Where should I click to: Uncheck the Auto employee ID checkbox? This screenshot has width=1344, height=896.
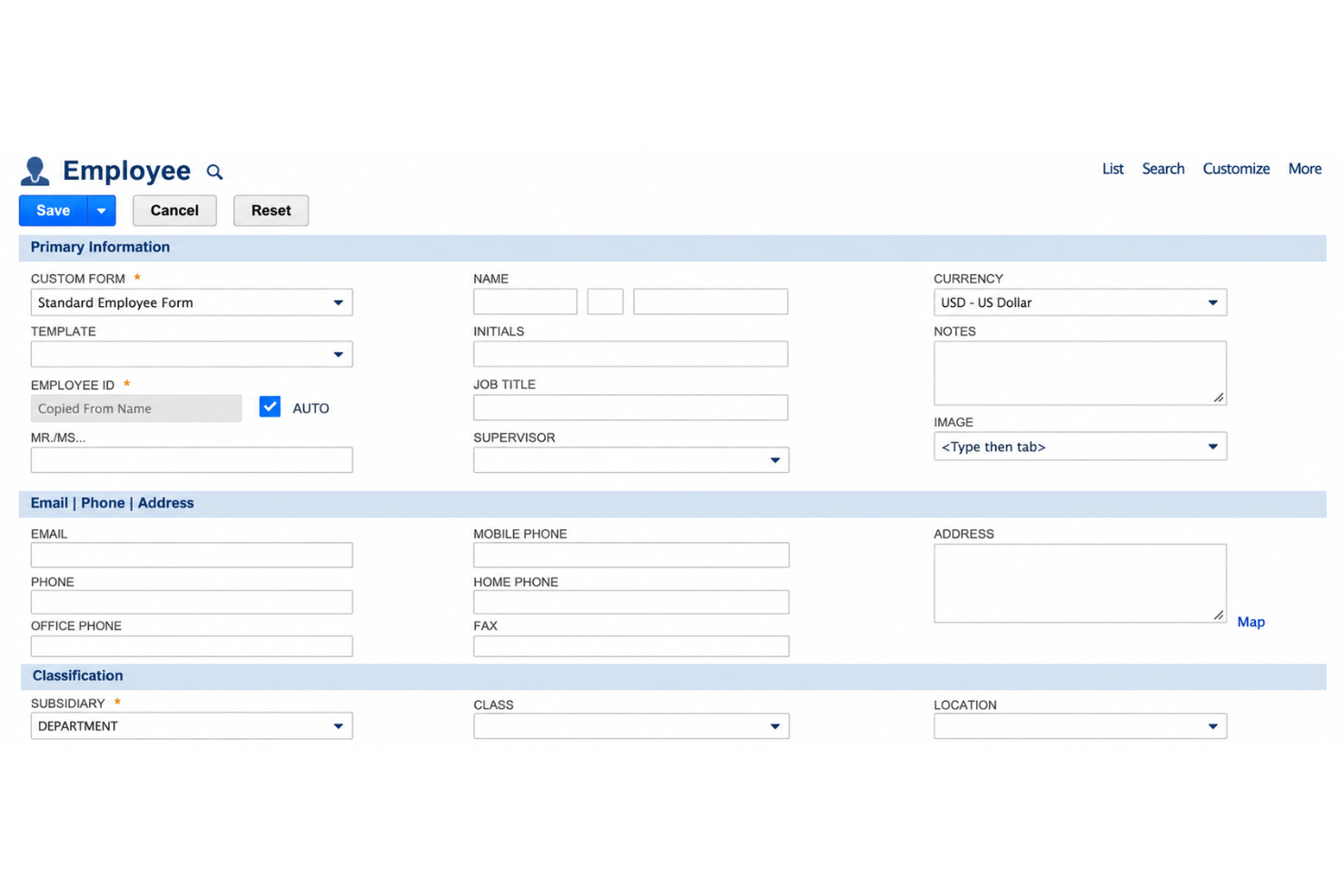coord(270,407)
